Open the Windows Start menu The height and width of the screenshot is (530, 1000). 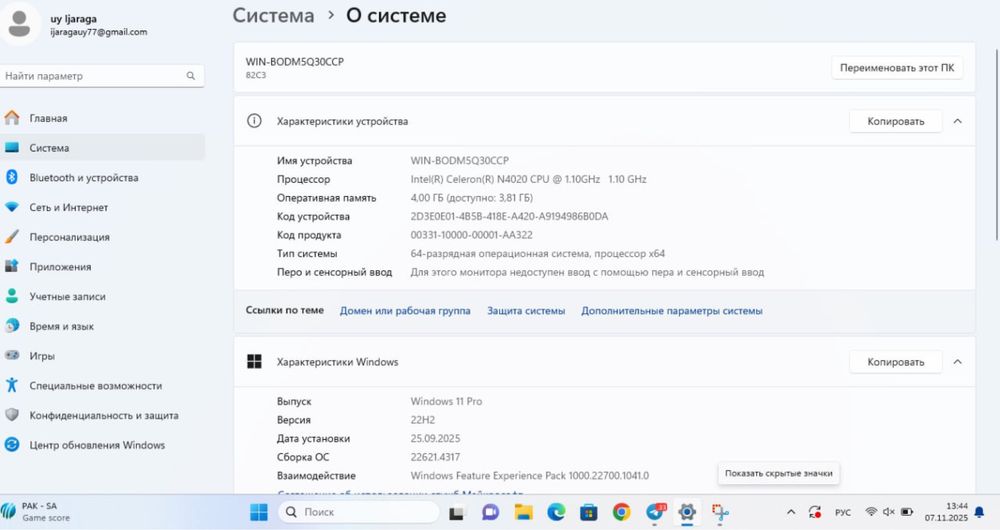coord(259,512)
